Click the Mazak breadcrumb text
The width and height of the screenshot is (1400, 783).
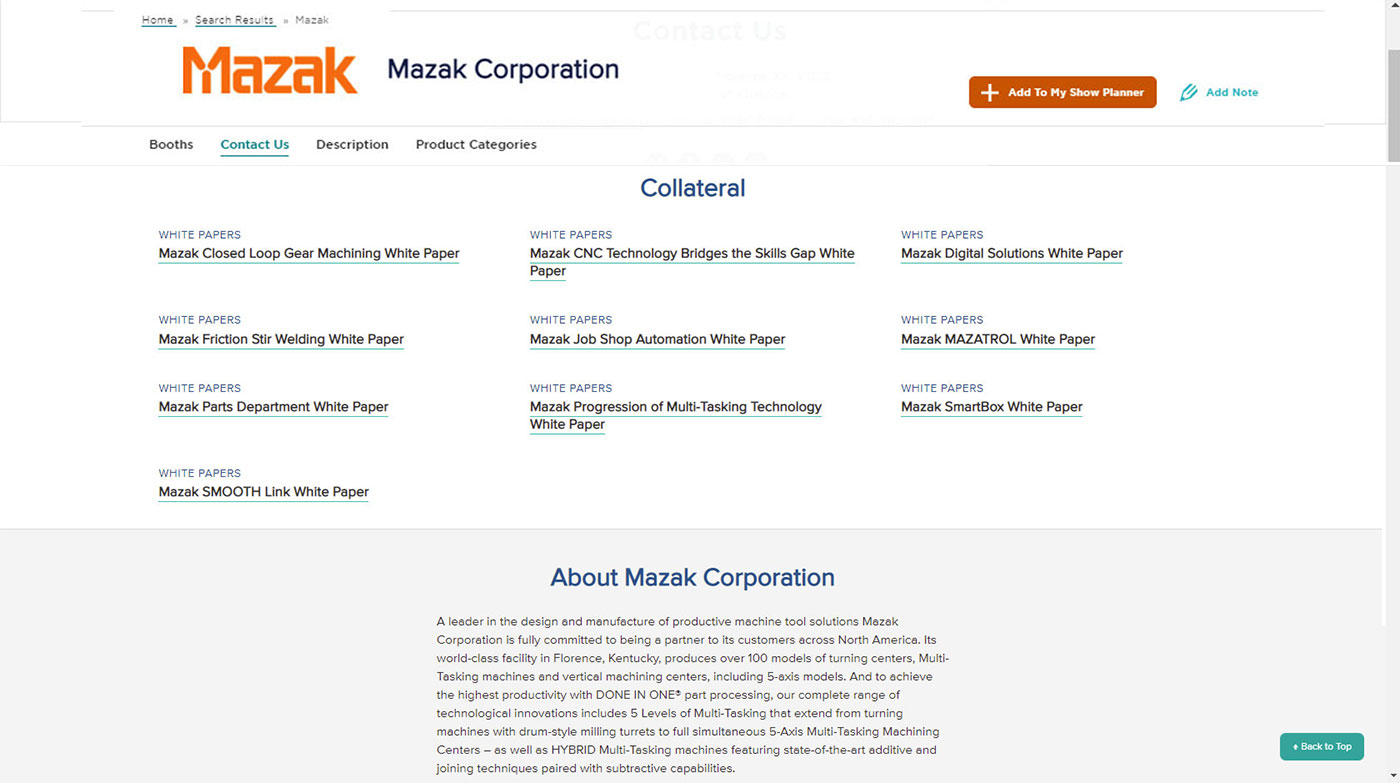(x=311, y=20)
